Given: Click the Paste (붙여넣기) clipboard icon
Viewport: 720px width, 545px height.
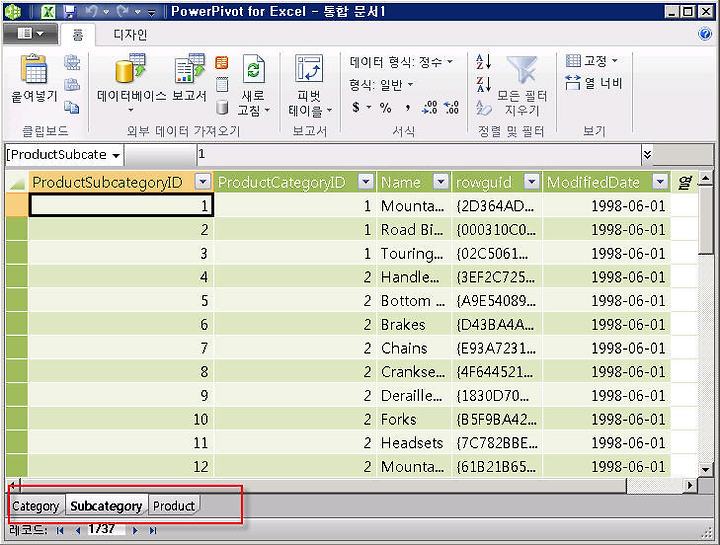Looking at the screenshot, I should [x=34, y=69].
